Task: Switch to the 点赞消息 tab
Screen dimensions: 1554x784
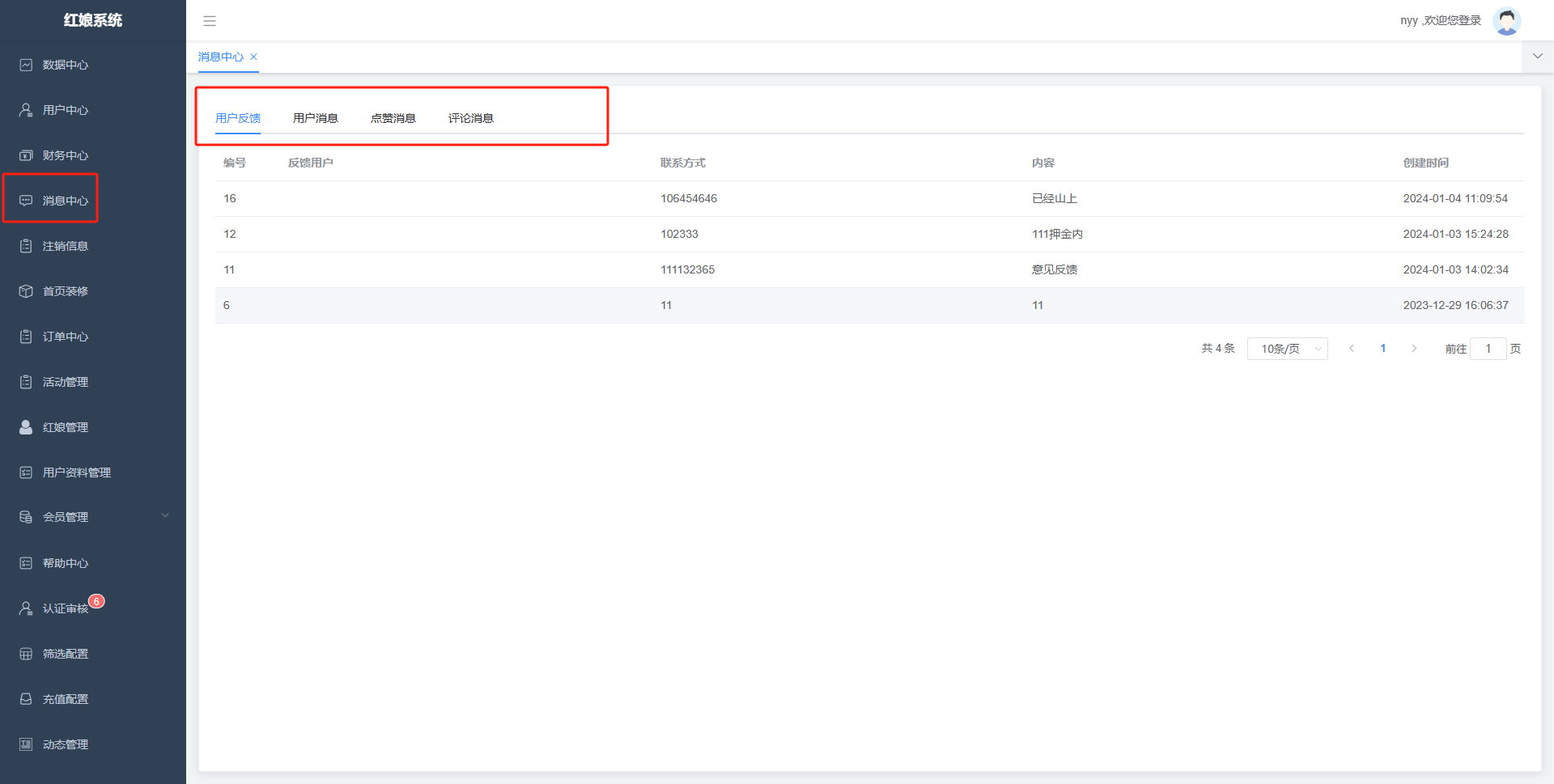Action: click(x=393, y=118)
